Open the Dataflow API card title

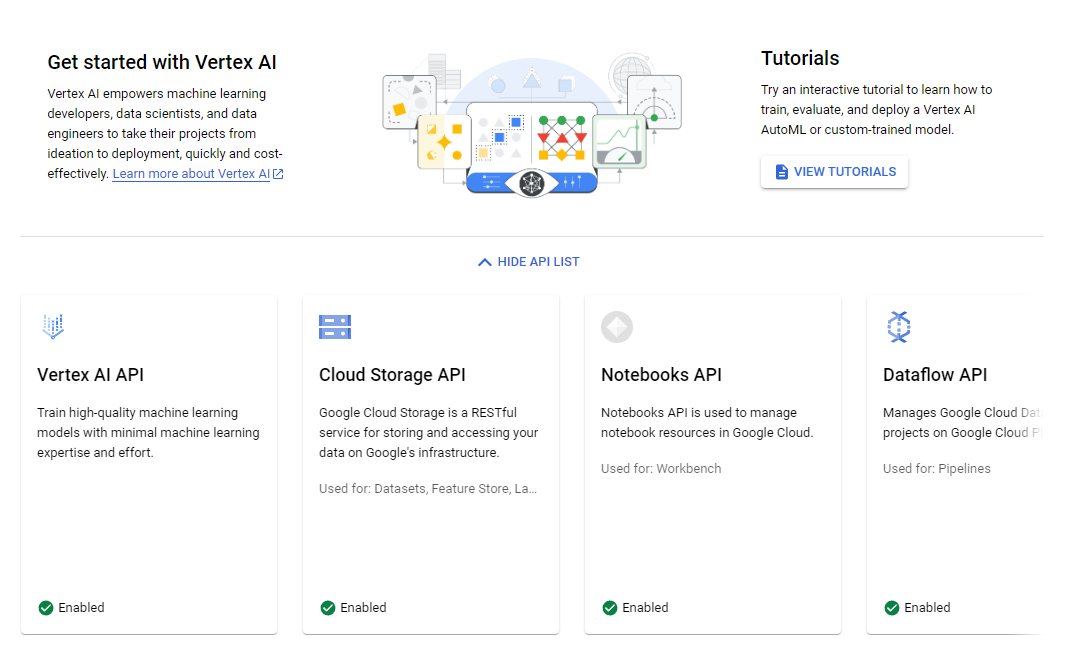click(935, 375)
